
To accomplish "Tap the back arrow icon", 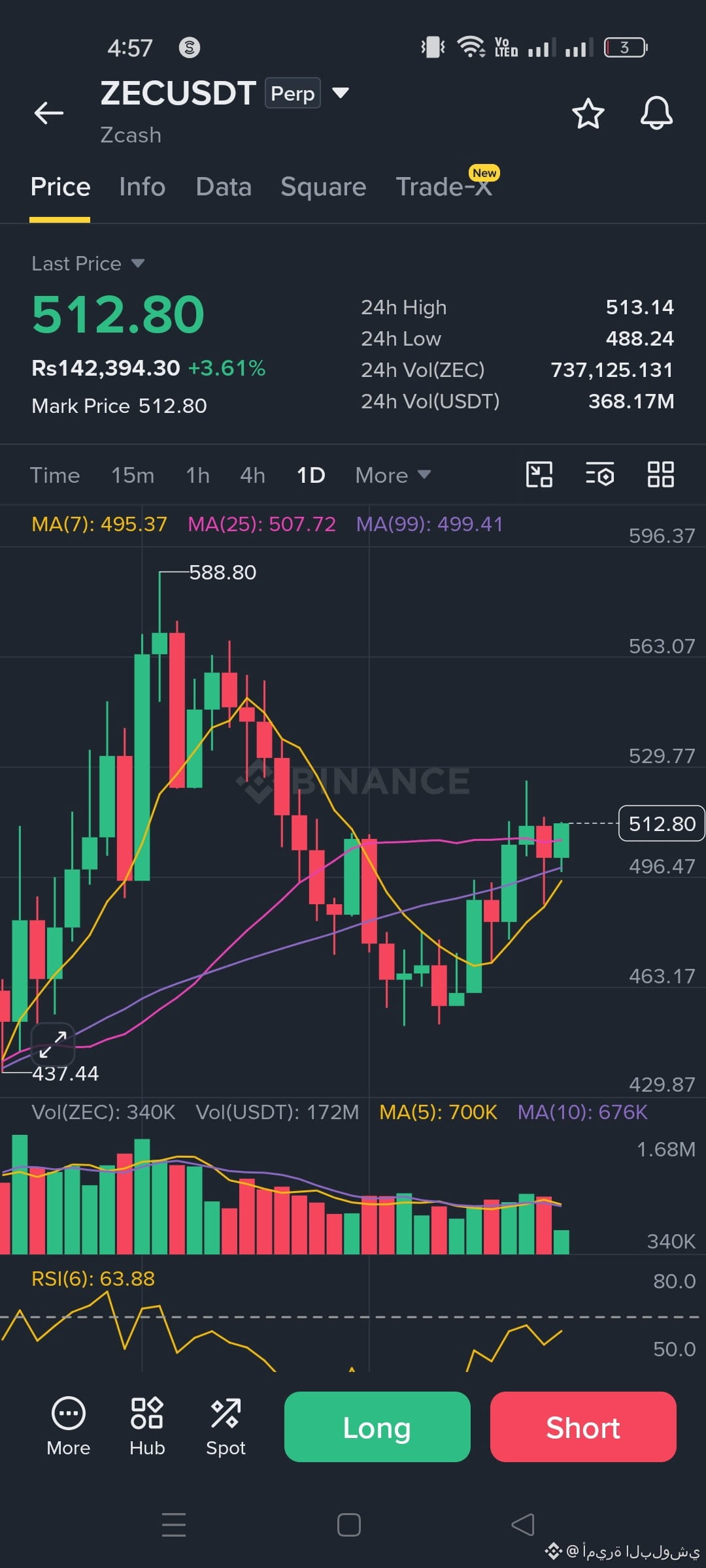I will (x=49, y=113).
